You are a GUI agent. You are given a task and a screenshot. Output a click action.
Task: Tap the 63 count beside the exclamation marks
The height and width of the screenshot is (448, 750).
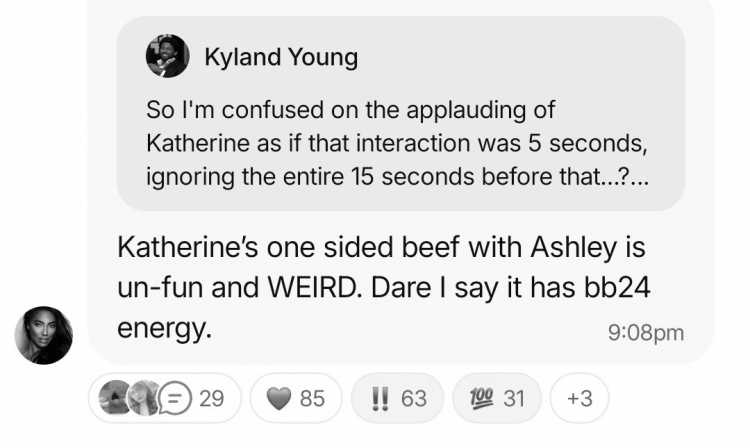pyautogui.click(x=414, y=398)
